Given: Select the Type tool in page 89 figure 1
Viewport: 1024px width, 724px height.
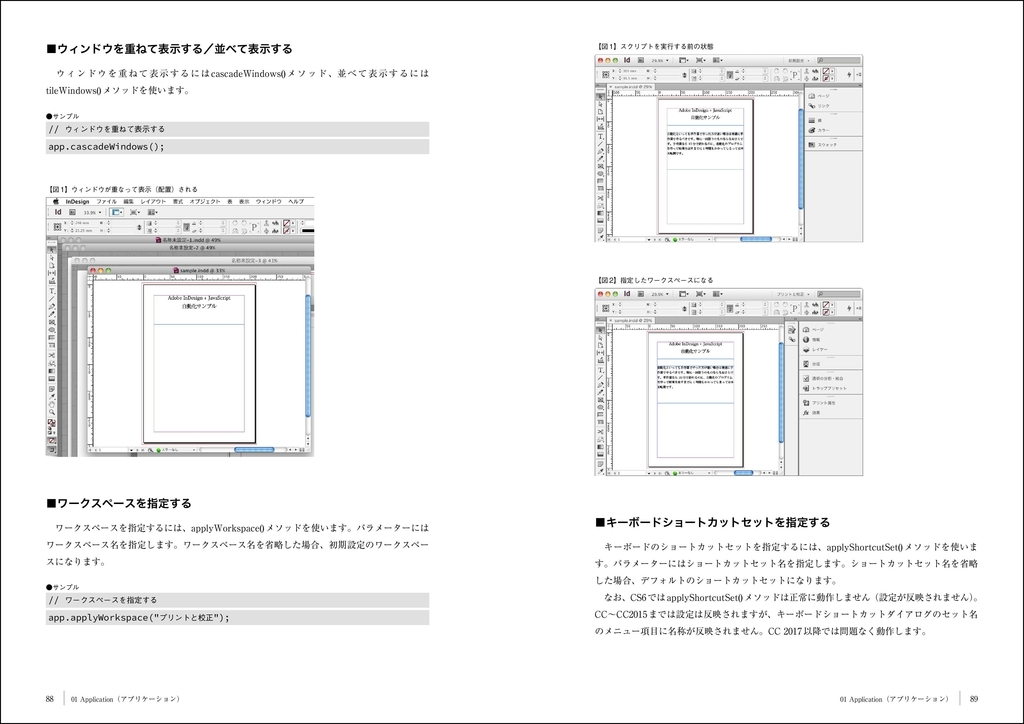Looking at the screenshot, I should [600, 136].
